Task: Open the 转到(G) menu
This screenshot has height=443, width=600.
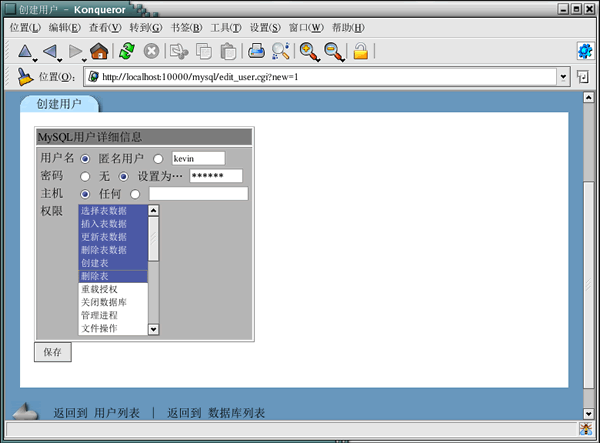Action: coord(146,28)
